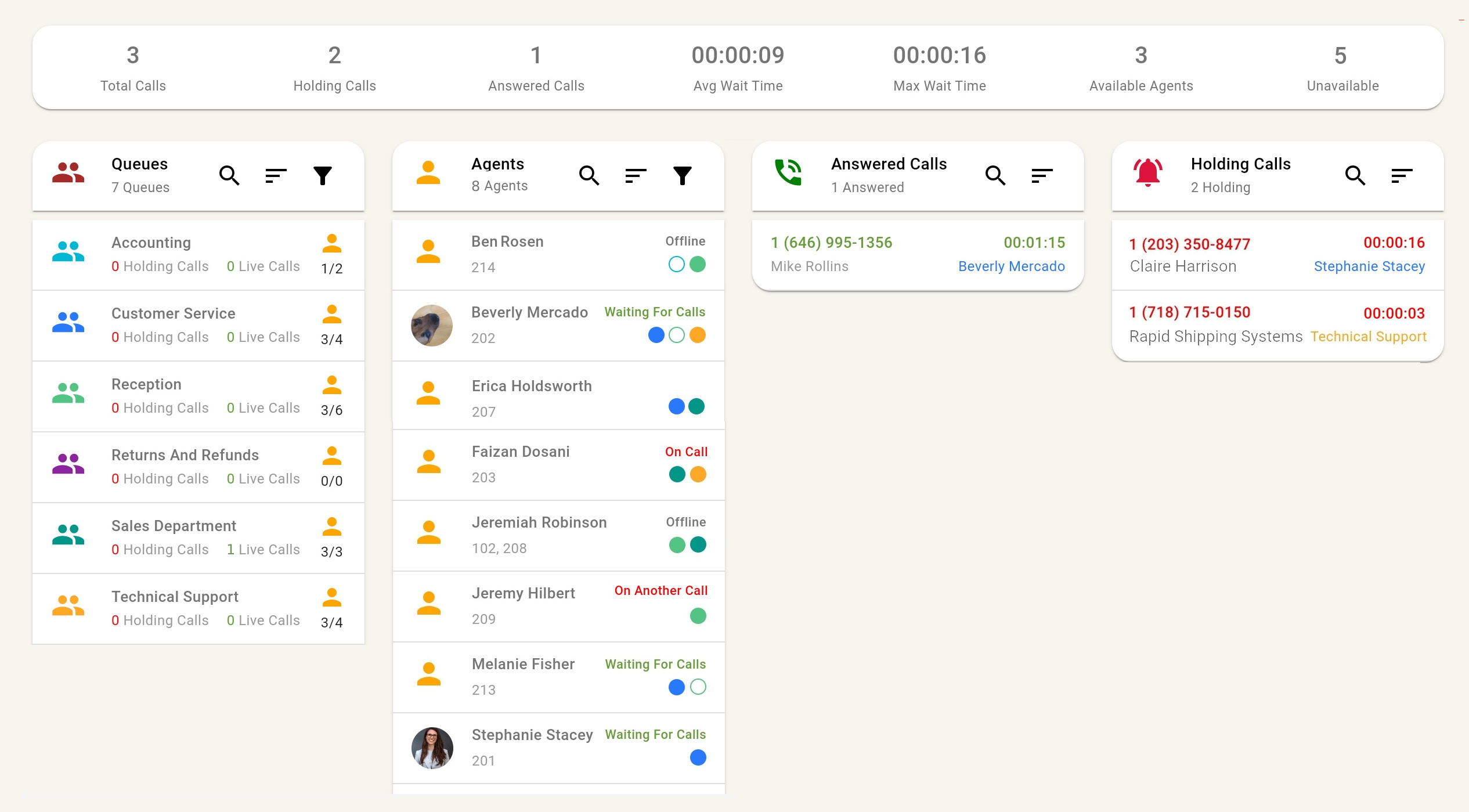Open the filter funnel in Agents panel
1469x812 pixels.
tap(683, 175)
